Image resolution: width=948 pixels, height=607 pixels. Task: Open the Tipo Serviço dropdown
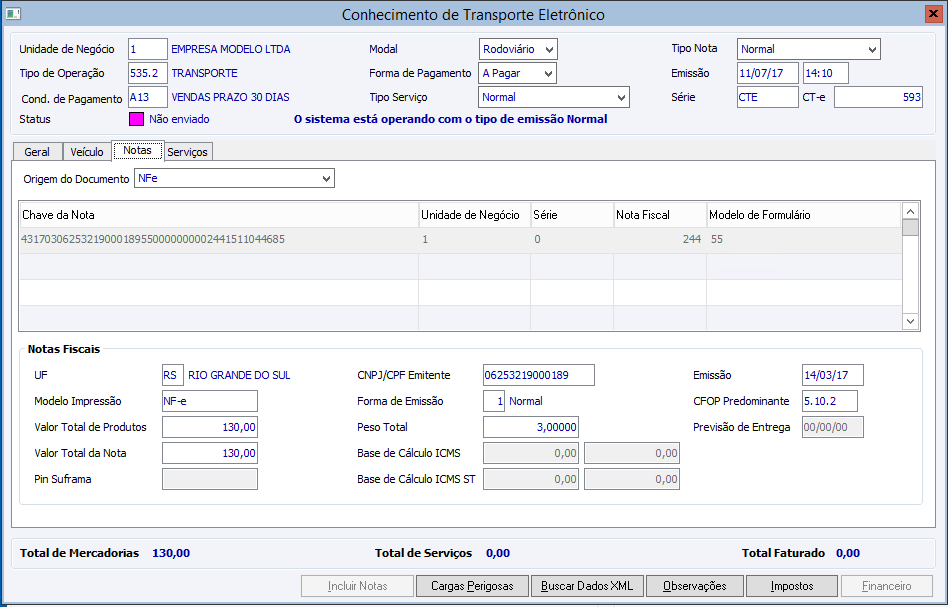553,97
